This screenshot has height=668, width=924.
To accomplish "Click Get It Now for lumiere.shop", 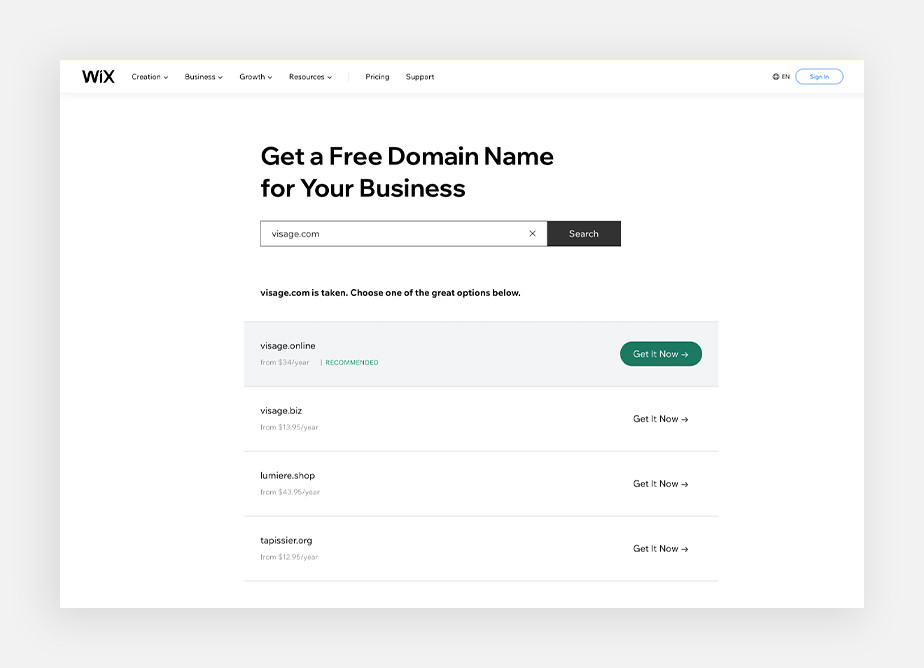I will [x=661, y=484].
